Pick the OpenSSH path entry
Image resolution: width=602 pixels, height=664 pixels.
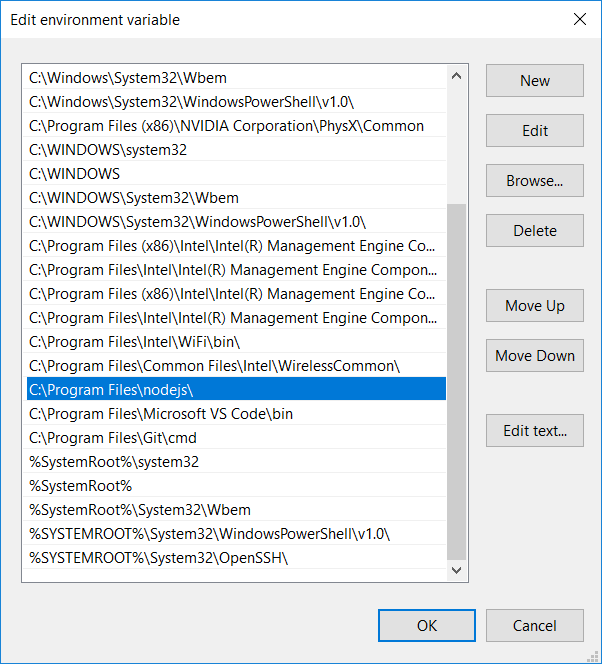(236, 557)
